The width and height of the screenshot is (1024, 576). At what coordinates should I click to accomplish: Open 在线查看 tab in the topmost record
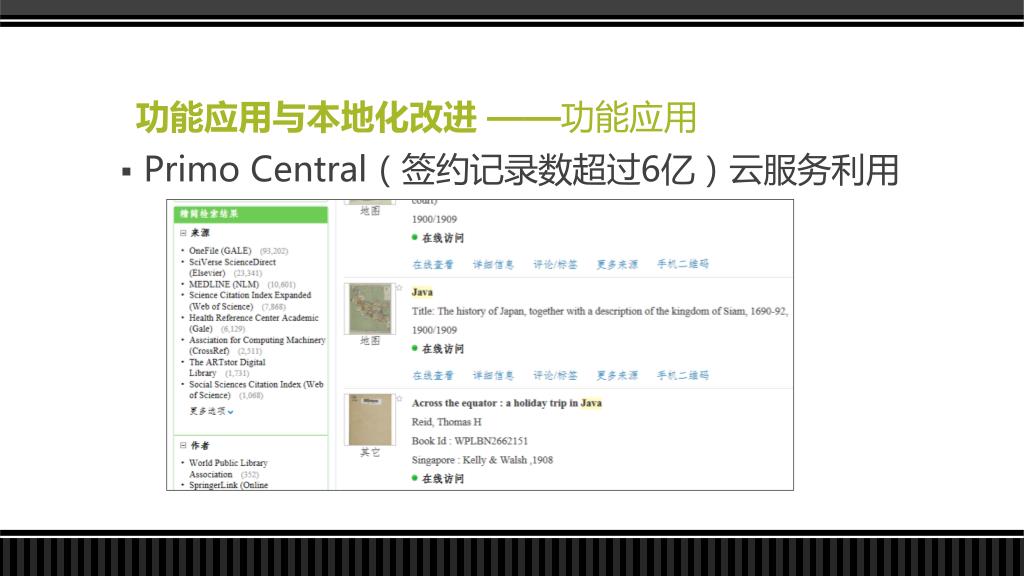pyautogui.click(x=433, y=264)
